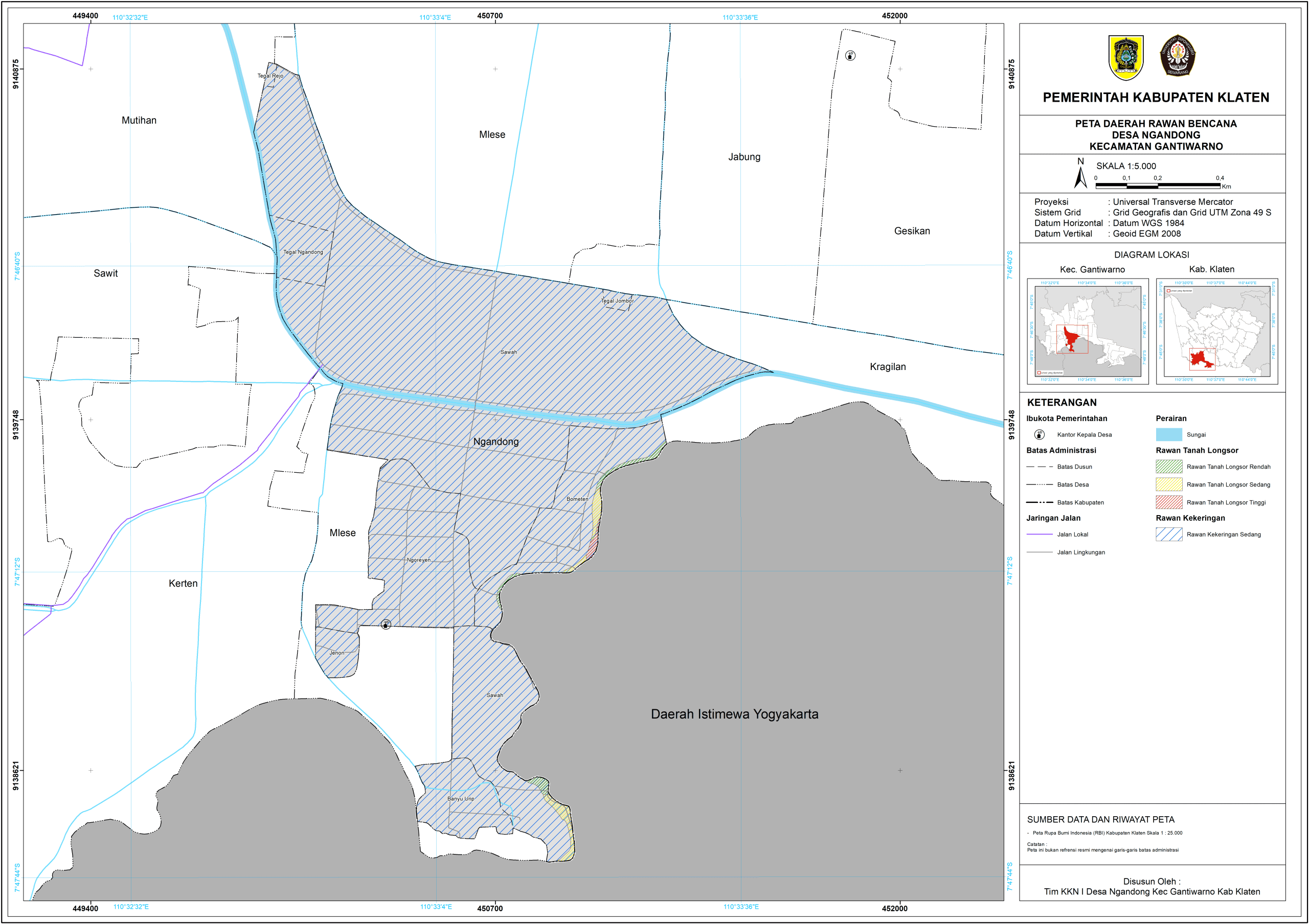Click the Daerah Istimewa Yogyakarta label
The height and width of the screenshot is (924, 1309).
[734, 714]
